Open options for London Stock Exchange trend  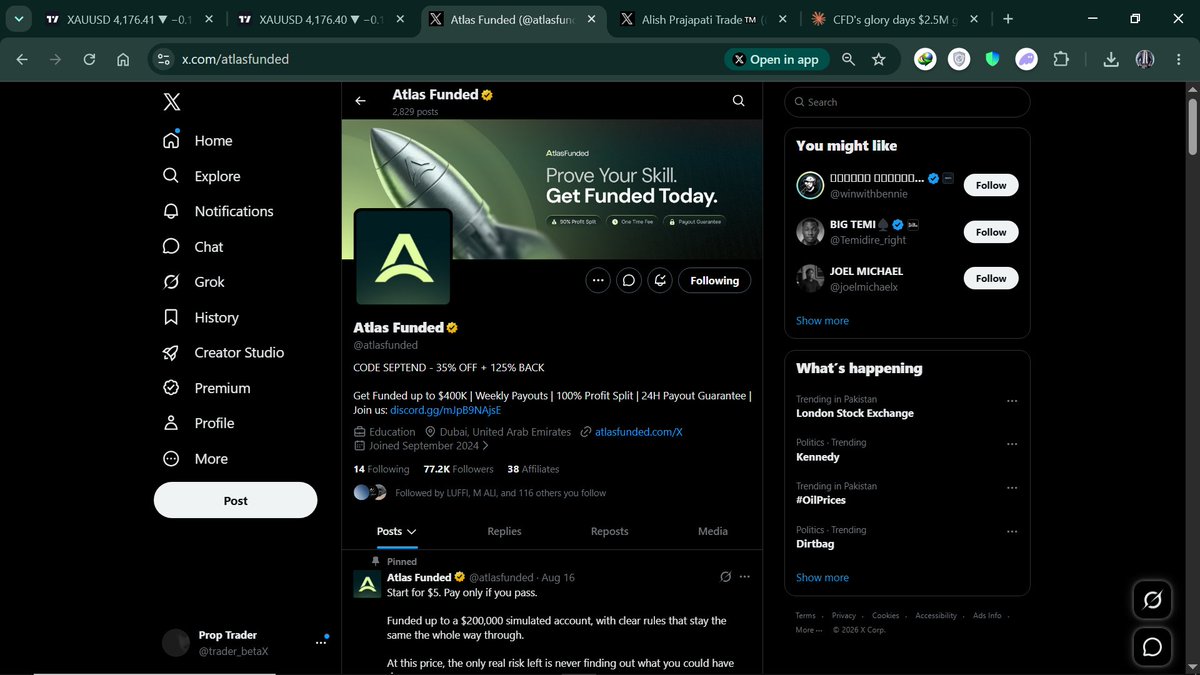coord(1012,400)
